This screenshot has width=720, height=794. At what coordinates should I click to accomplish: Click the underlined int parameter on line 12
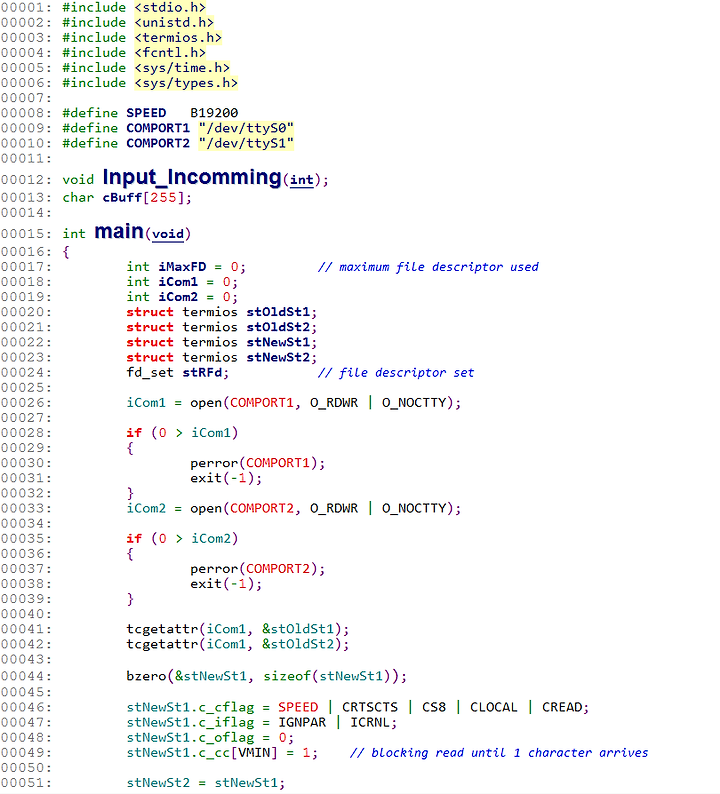pos(301,180)
